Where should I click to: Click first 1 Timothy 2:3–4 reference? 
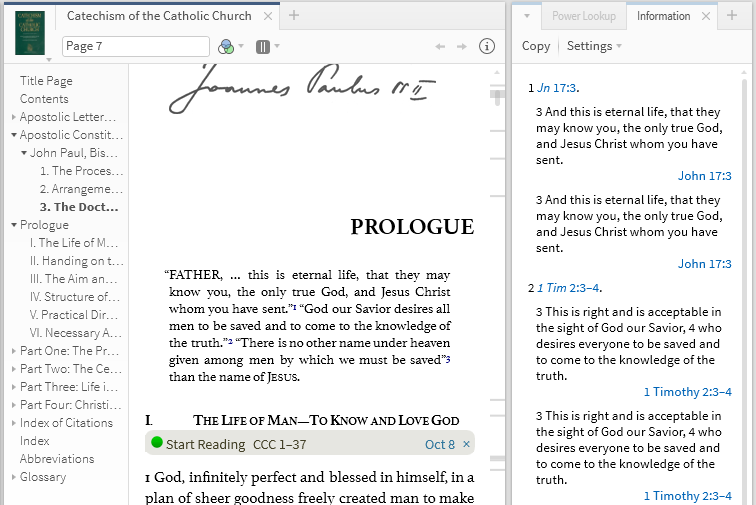point(688,392)
